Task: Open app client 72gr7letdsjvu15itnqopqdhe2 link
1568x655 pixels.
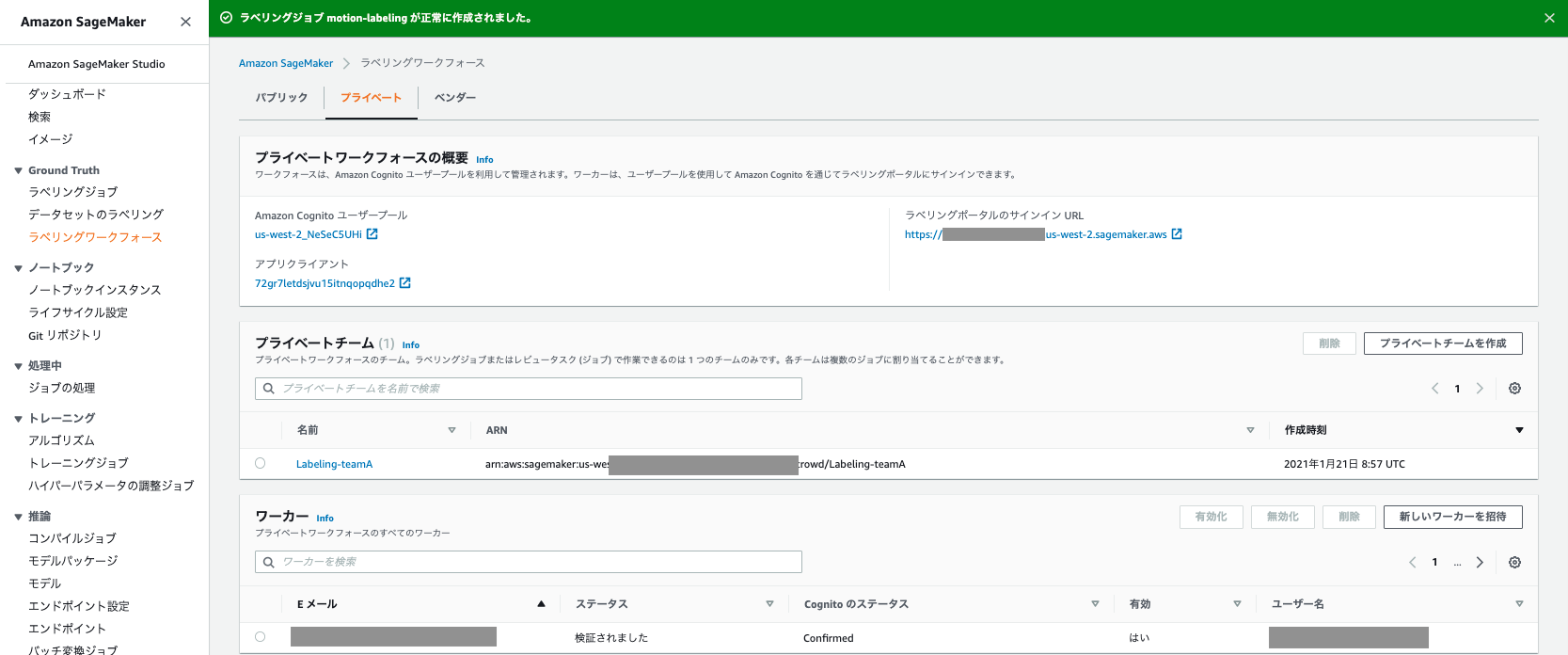Action: (325, 283)
